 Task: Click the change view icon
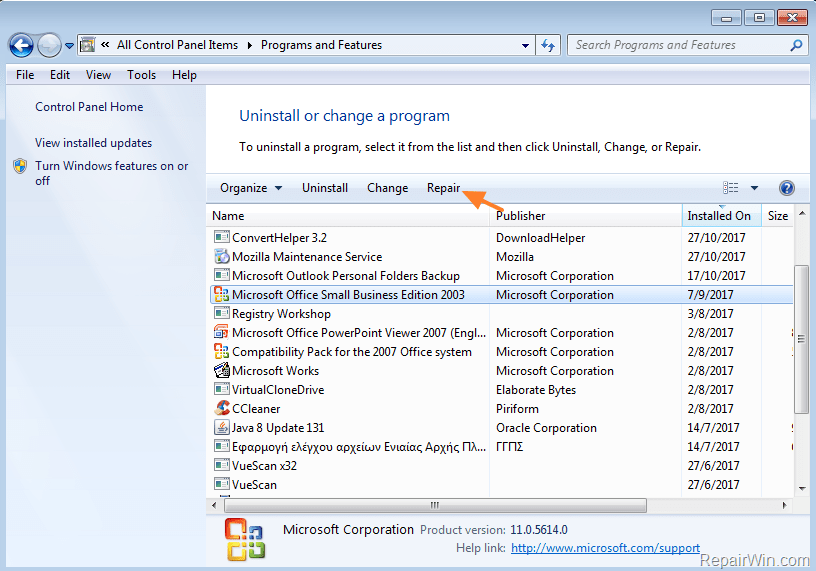[731, 188]
